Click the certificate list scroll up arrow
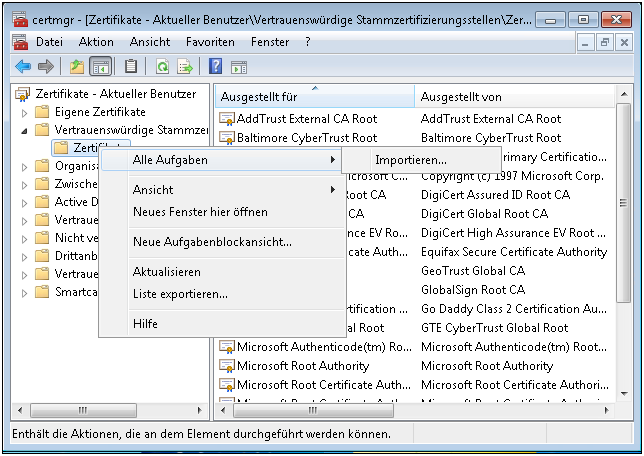Image resolution: width=644 pixels, height=456 pixels. pyautogui.click(x=624, y=94)
